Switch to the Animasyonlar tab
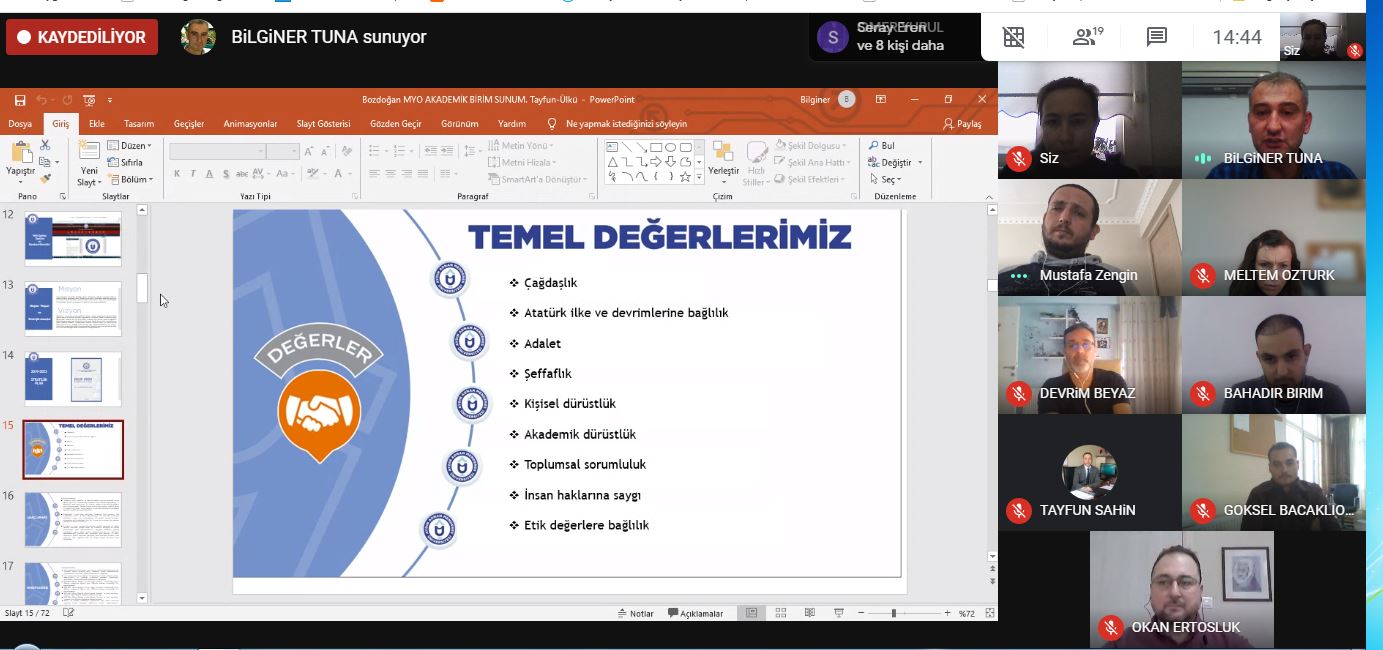Viewport: 1383px width, 650px height. (250, 124)
